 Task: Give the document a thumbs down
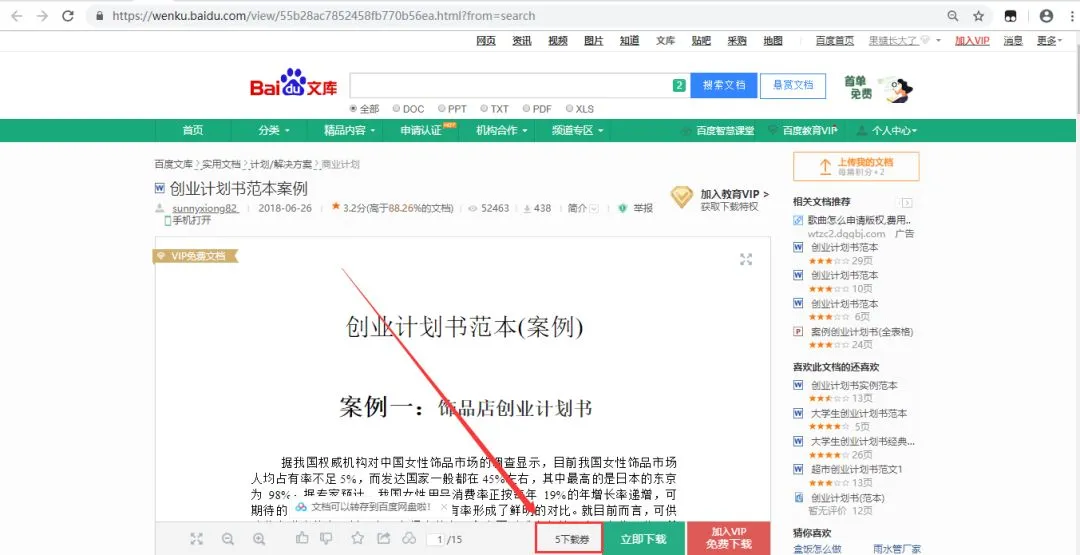326,538
